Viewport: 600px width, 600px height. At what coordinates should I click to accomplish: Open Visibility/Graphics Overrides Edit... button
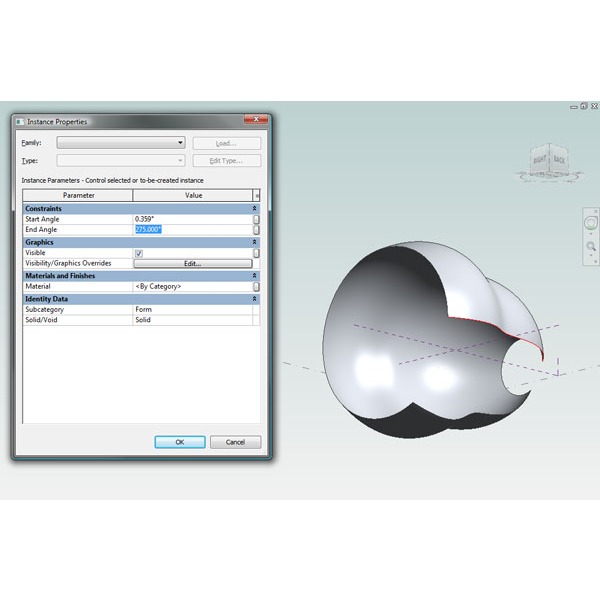(x=192, y=263)
